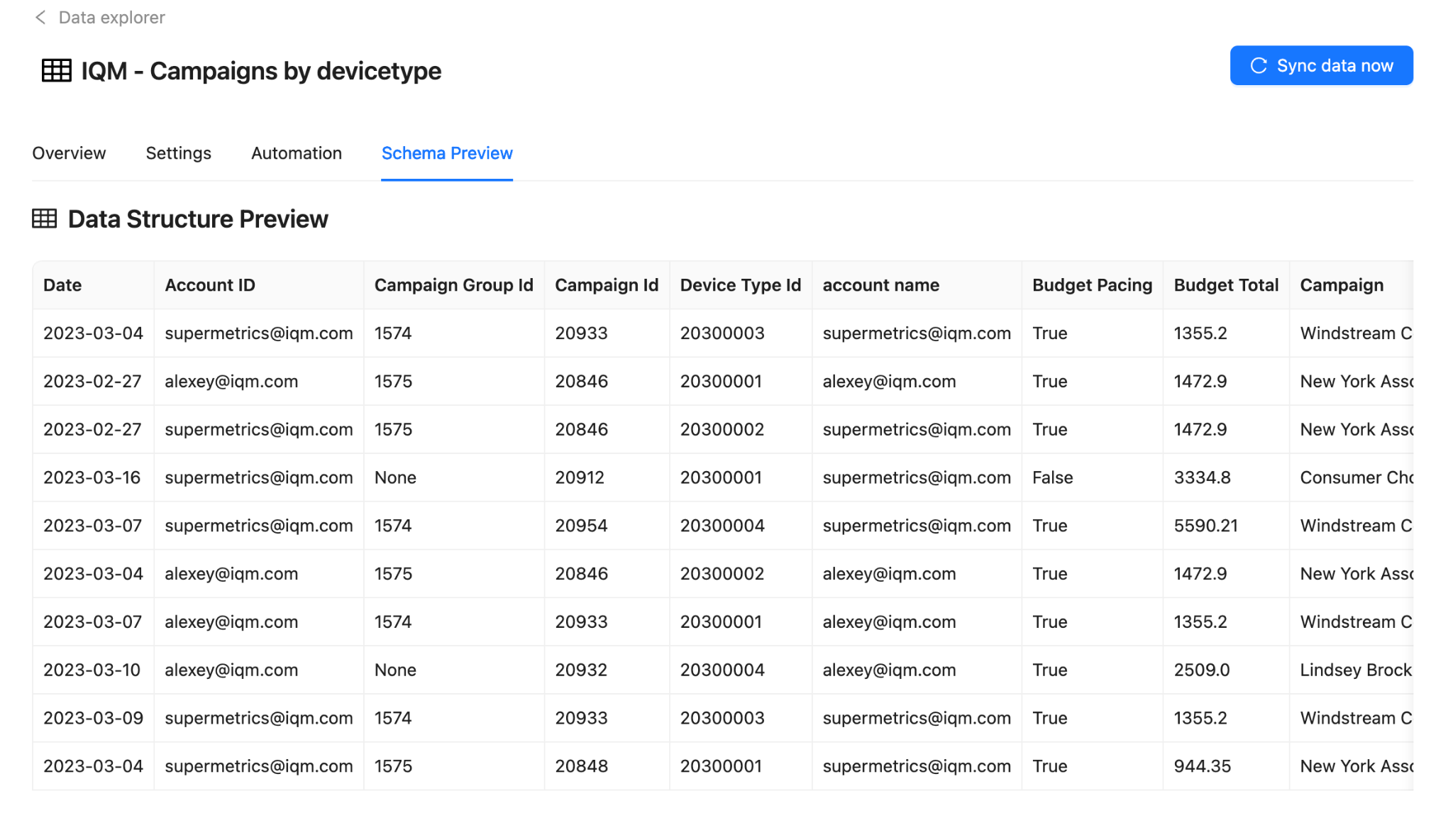The image size is (1453, 840).
Task: Click the Device Type Id header
Action: [x=740, y=285]
